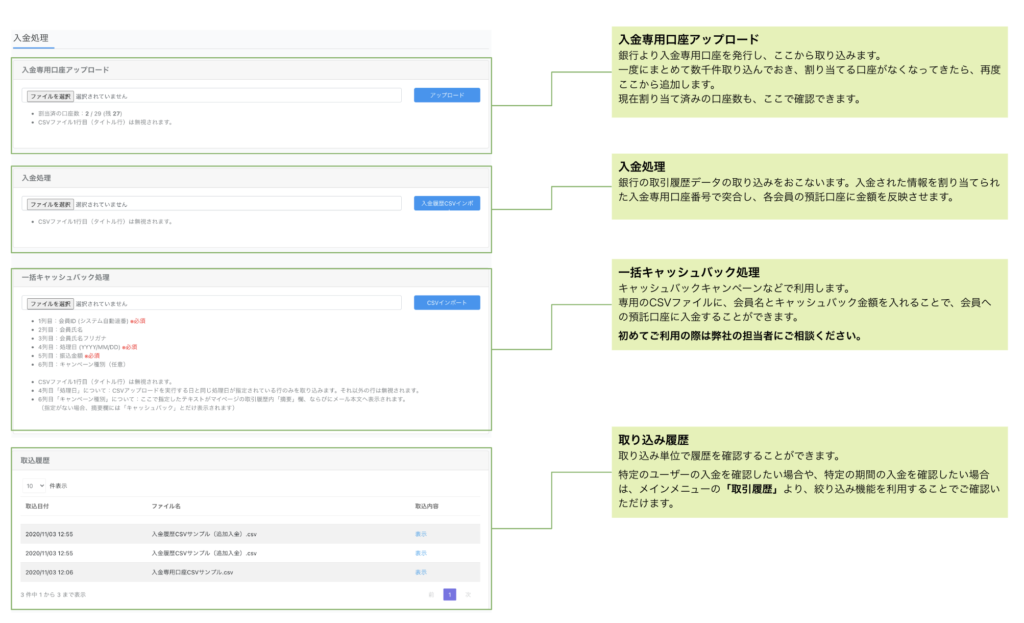Image resolution: width=1024 pixels, height=623 pixels.
Task: Sort by the ファイル名 column header
Action: [x=165, y=507]
